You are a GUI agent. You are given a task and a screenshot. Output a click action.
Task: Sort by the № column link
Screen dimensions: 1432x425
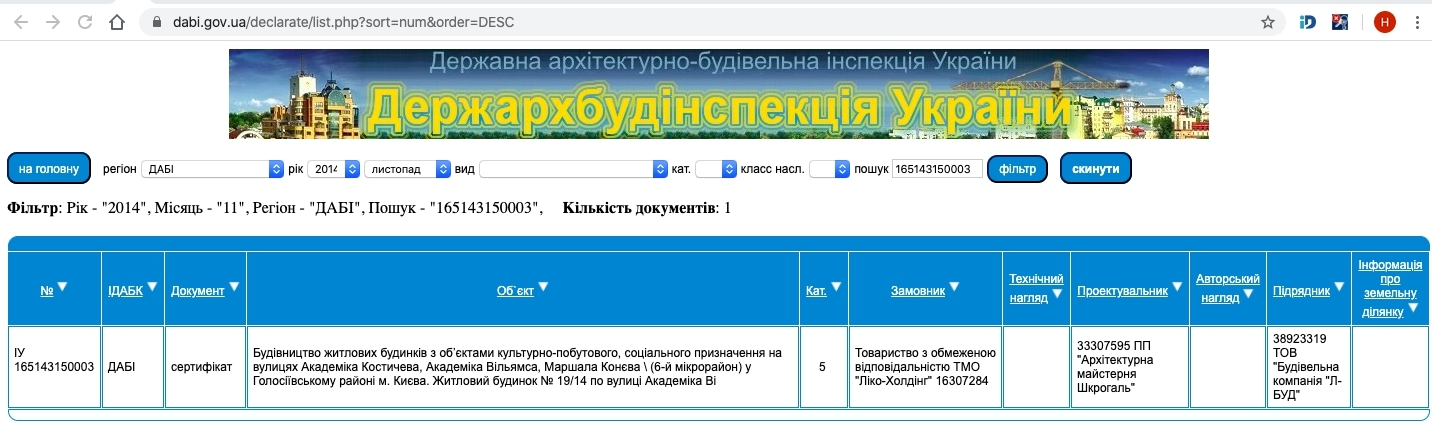46,291
